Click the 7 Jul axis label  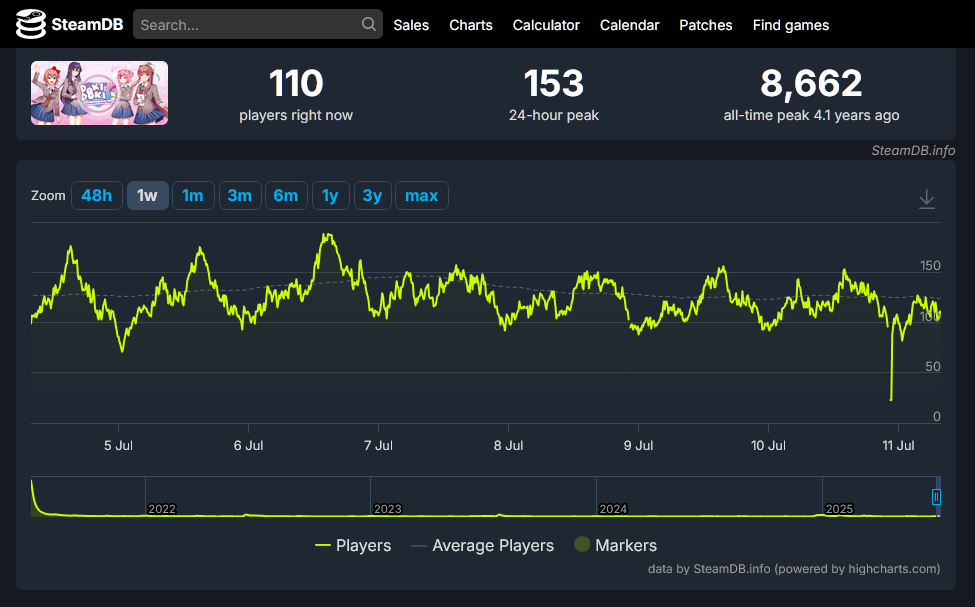[x=378, y=445]
